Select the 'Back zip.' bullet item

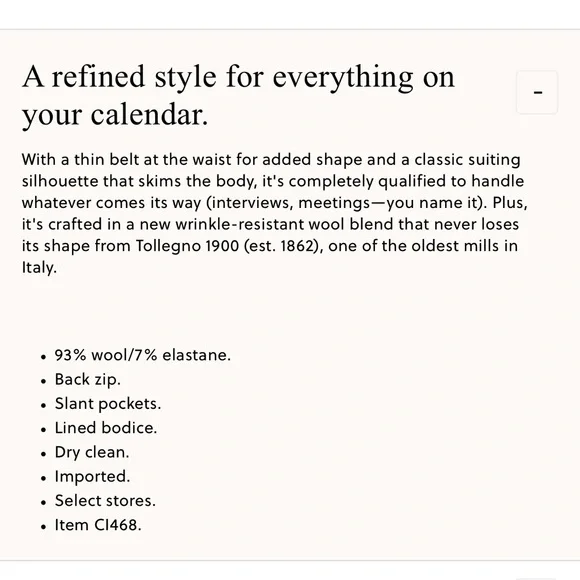88,380
